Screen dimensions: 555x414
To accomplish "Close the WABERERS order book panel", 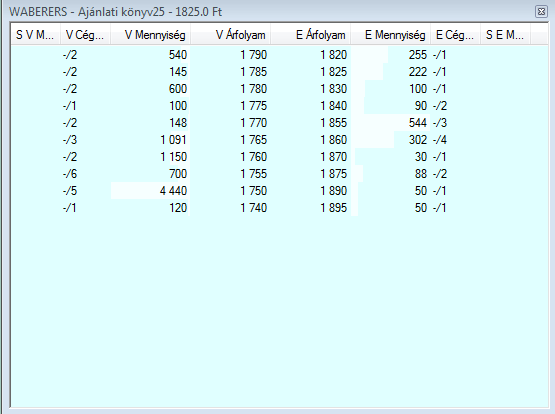I will point(541,12).
